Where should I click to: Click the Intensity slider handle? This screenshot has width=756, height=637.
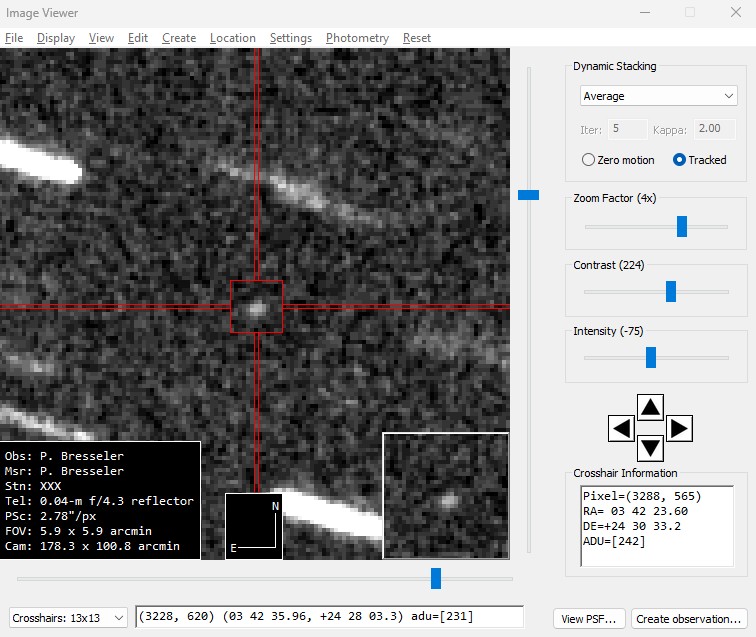click(x=651, y=357)
